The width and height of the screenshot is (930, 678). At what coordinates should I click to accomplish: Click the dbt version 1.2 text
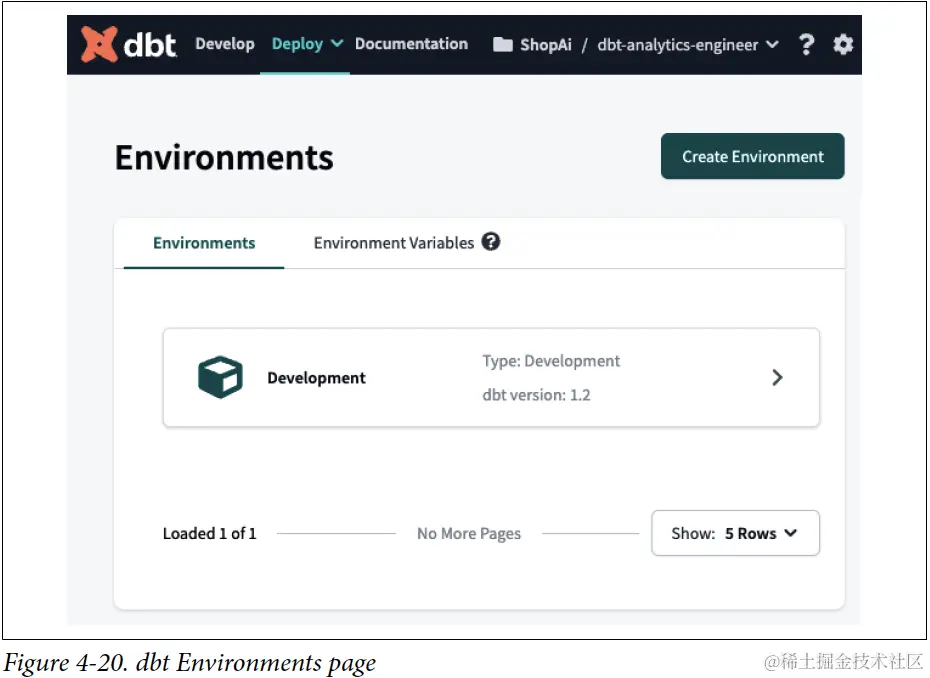536,395
